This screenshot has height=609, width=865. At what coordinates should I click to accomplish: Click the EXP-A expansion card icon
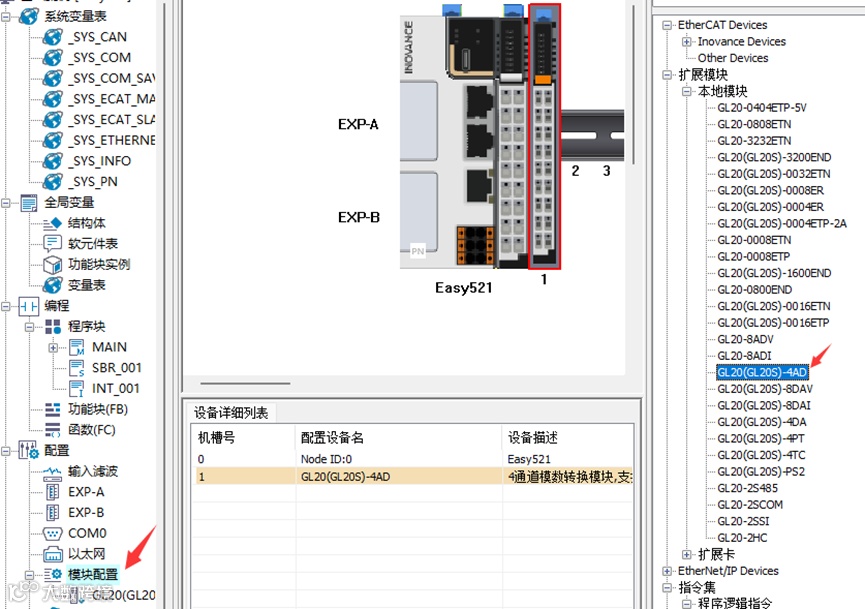click(53, 492)
